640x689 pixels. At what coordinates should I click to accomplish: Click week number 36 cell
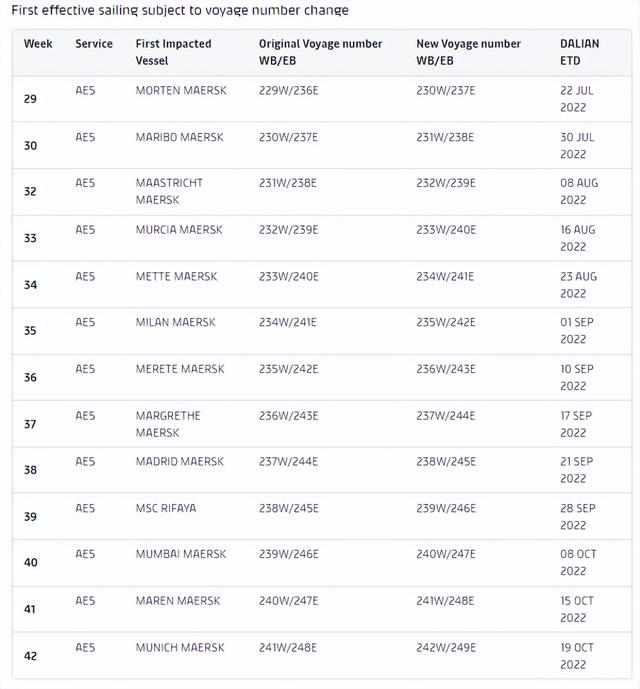pos(31,378)
